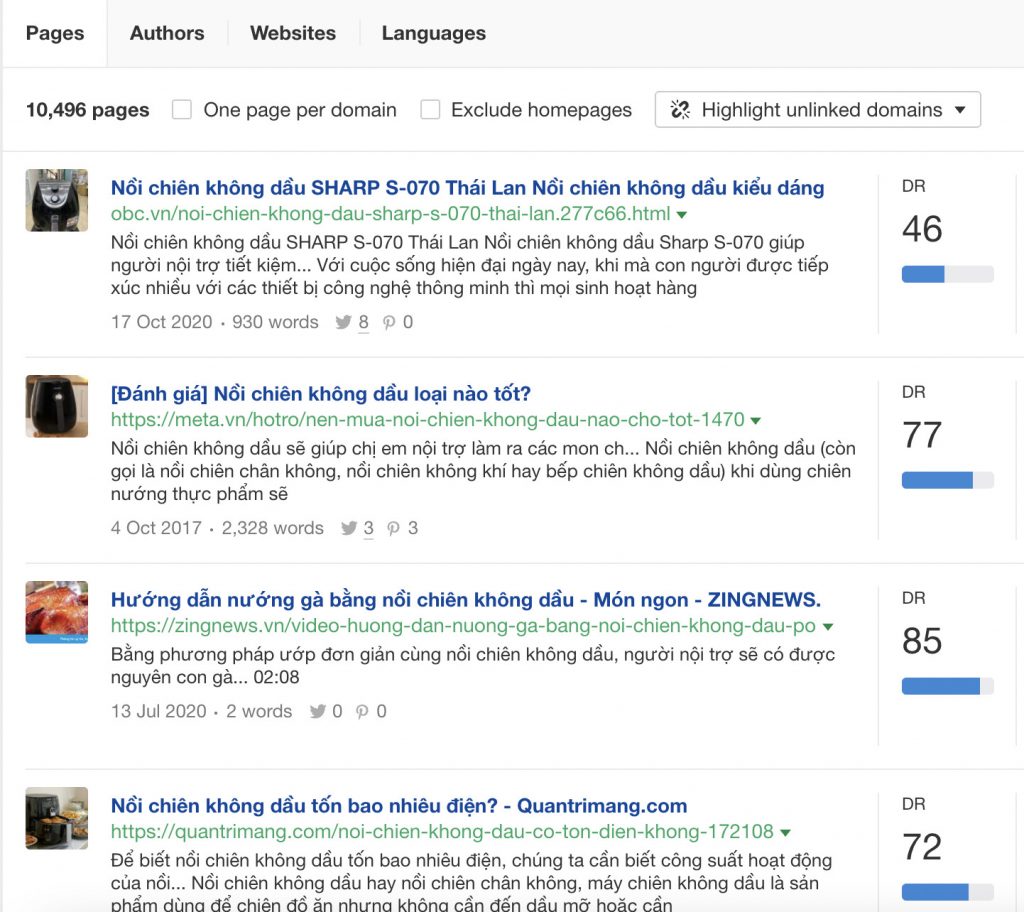This screenshot has width=1024, height=912.
Task: Open the Authors tab
Action: tap(167, 33)
